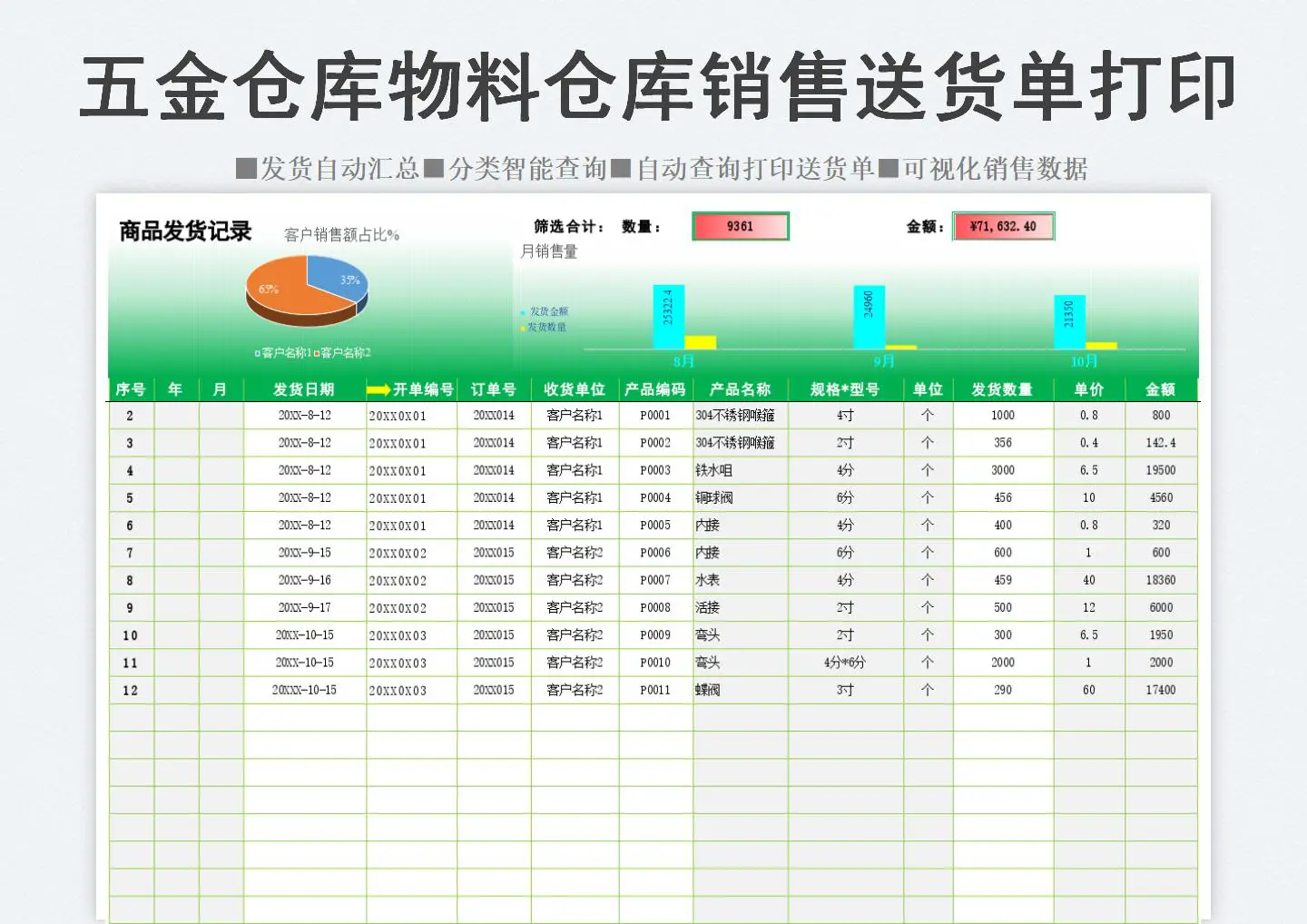Click the 单价 column header
The width and height of the screenshot is (1307, 924).
pyautogui.click(x=1088, y=389)
